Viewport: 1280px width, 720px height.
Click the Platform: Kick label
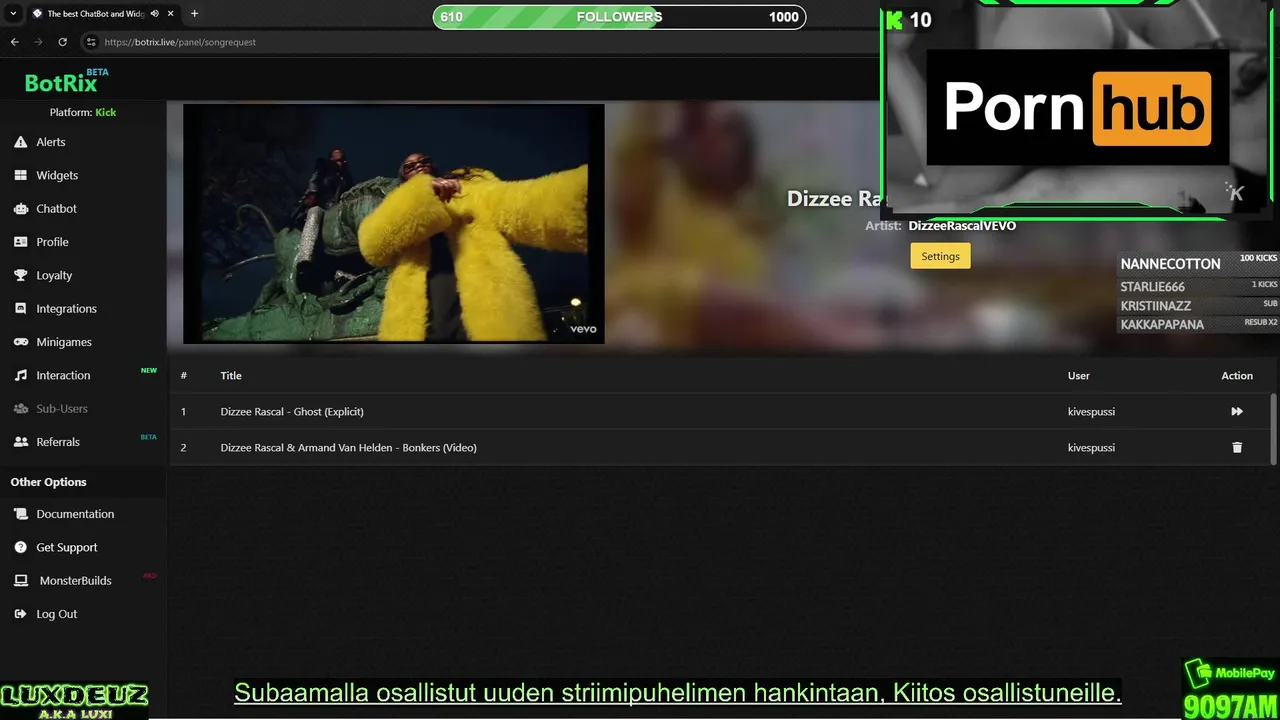click(x=83, y=112)
